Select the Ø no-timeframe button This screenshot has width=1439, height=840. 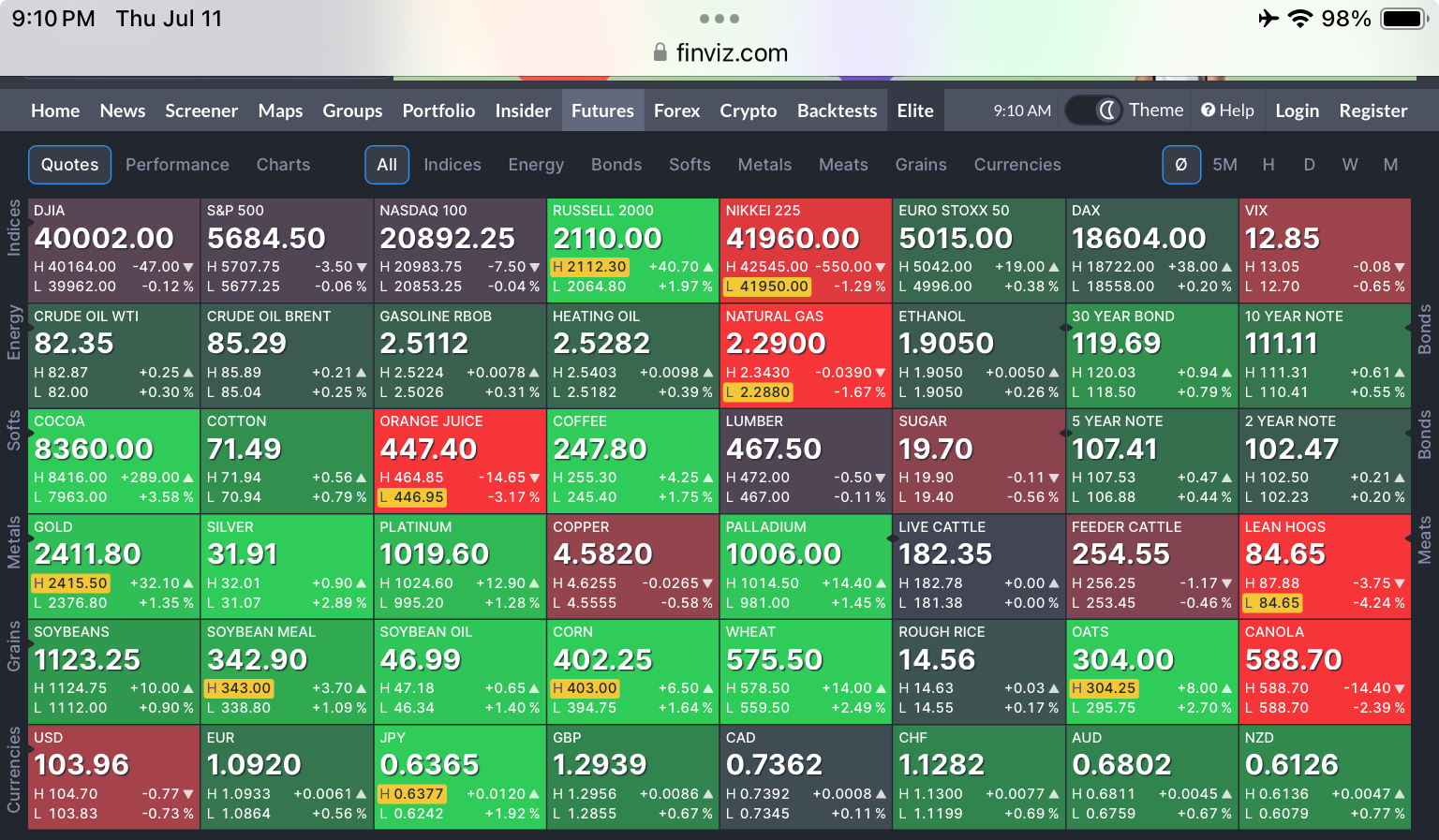pyautogui.click(x=1181, y=165)
